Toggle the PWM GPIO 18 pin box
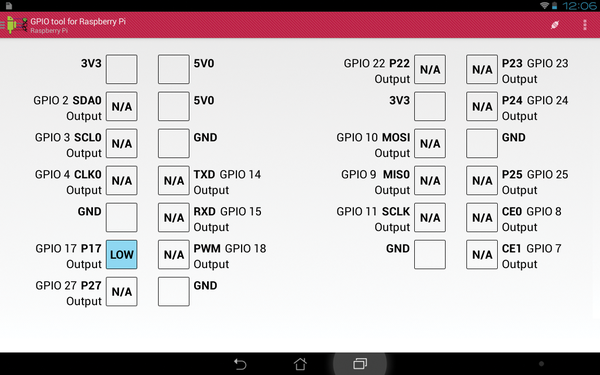This screenshot has height=375, width=600. pos(174,254)
